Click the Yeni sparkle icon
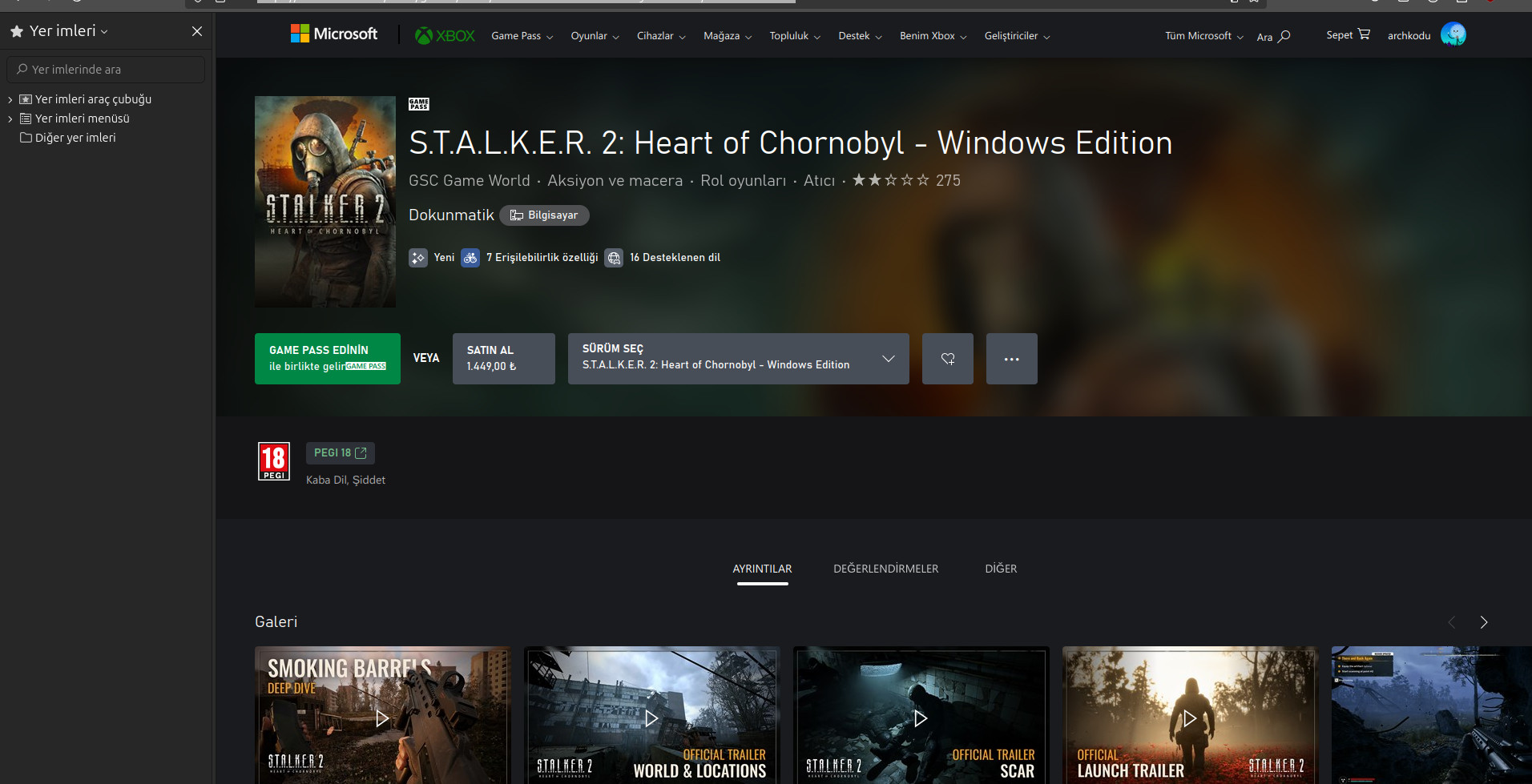Image resolution: width=1532 pixels, height=784 pixels. point(418,258)
